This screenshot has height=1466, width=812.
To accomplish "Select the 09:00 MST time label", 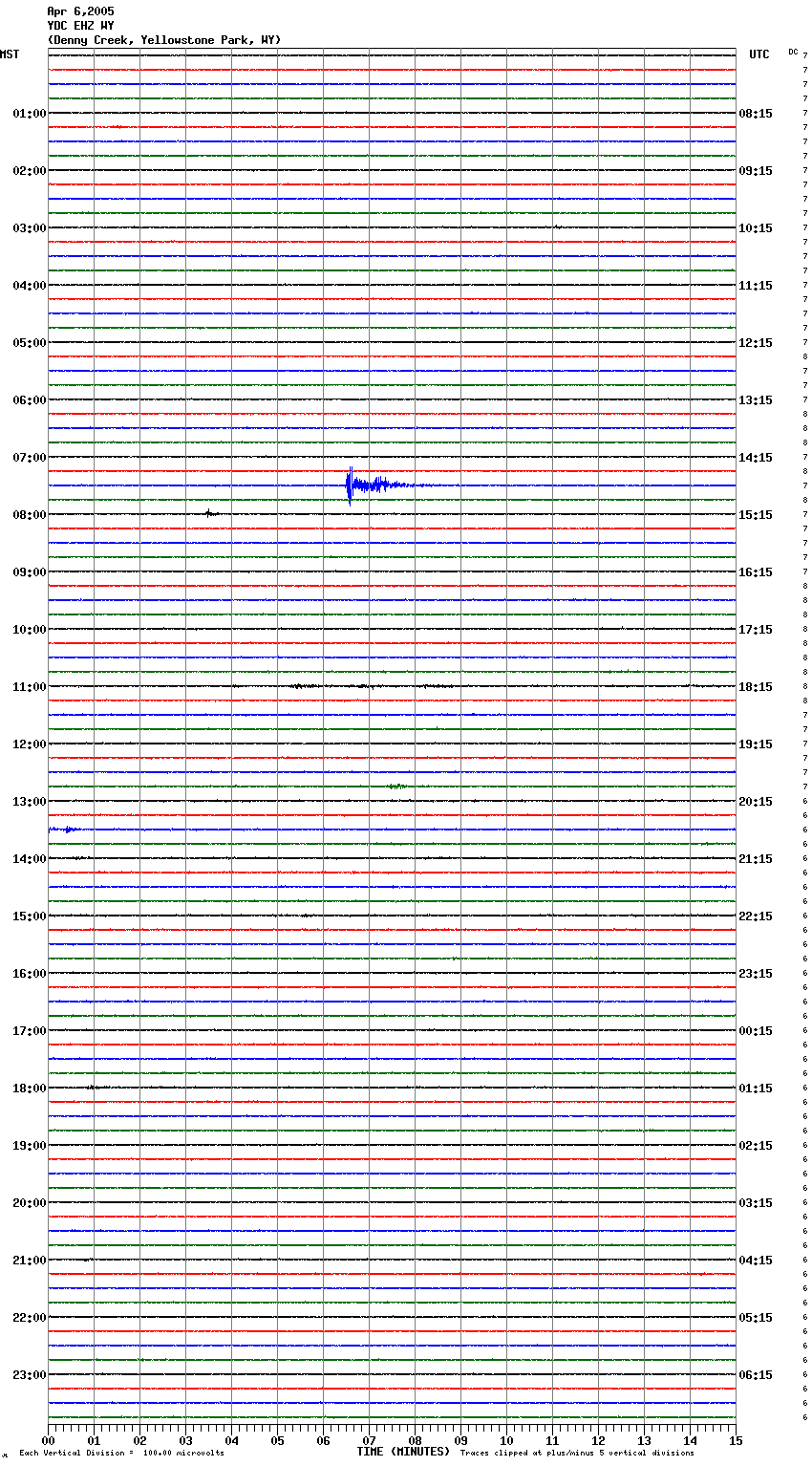I will pyautogui.click(x=30, y=572).
